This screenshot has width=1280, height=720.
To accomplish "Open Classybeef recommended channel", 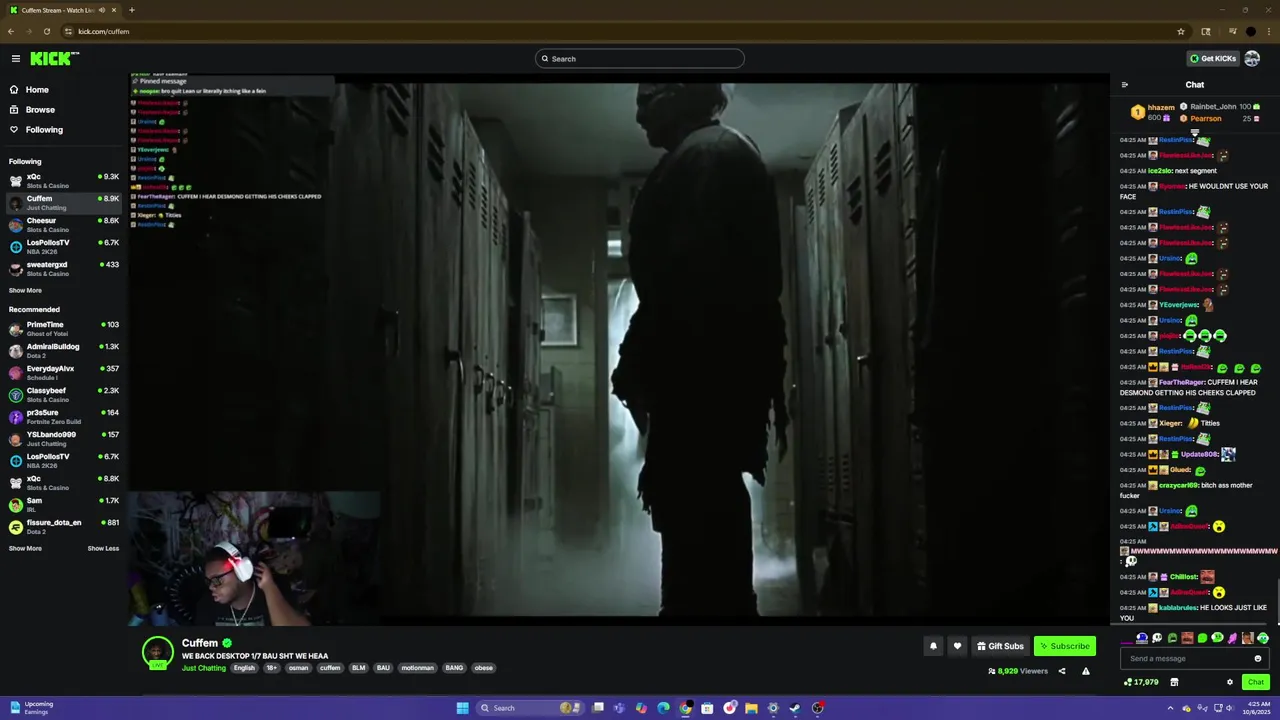I will pyautogui.click(x=64, y=395).
